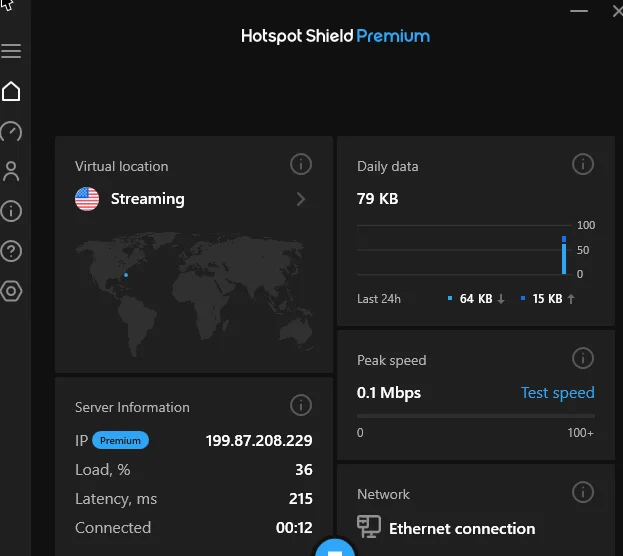Show info for Server Information card
This screenshot has height=556, width=623.
tap(301, 405)
